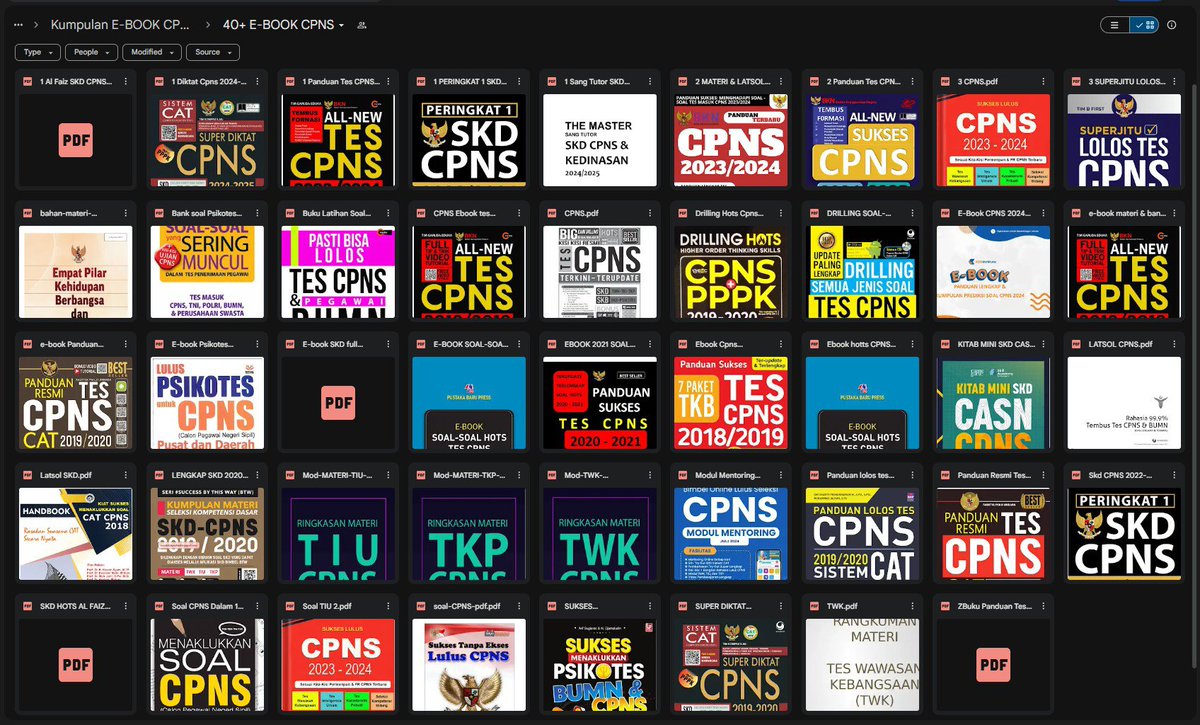The height and width of the screenshot is (725, 1200).
Task: Open more actions for Drilling Hots Cpns
Action: (780, 213)
